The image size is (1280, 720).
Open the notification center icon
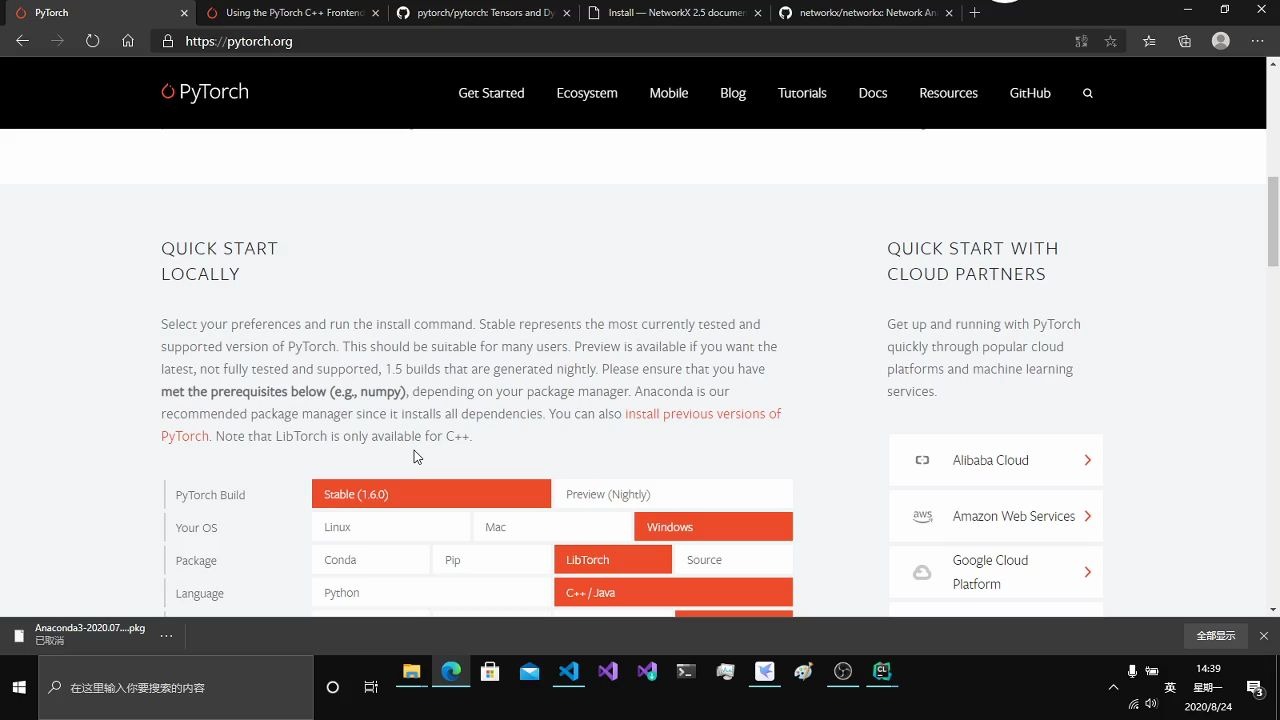[x=1255, y=688]
